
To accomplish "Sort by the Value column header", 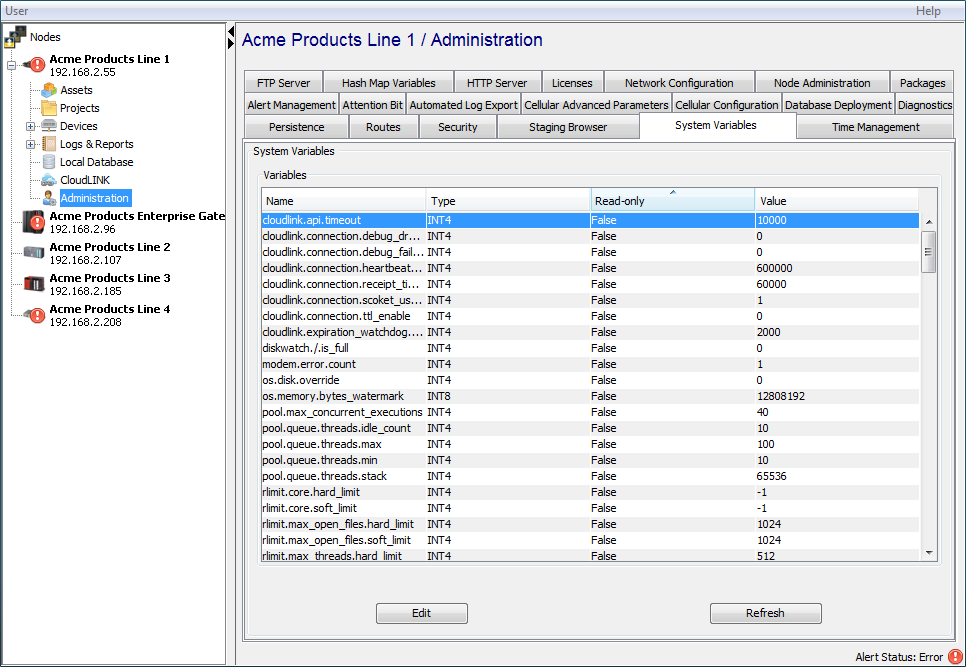I will pyautogui.click(x=837, y=201).
